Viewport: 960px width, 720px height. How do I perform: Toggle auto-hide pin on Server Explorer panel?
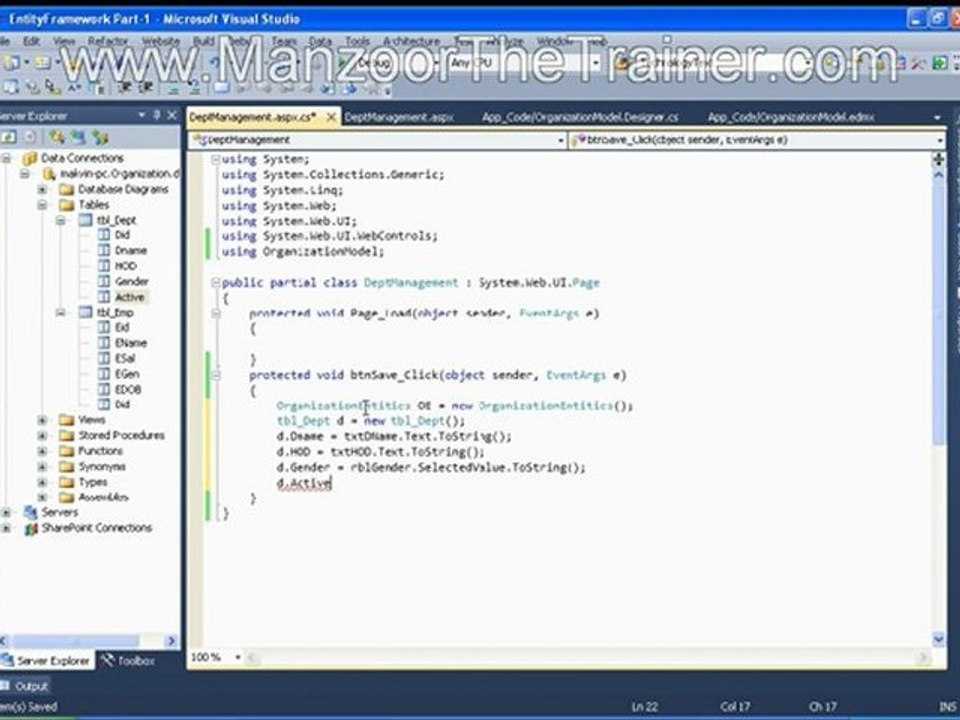point(157,115)
